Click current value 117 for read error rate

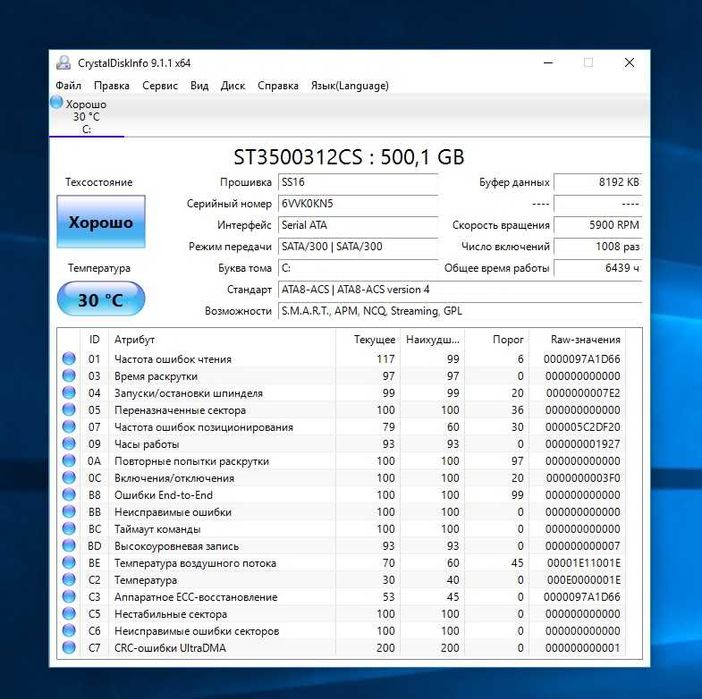(385, 359)
